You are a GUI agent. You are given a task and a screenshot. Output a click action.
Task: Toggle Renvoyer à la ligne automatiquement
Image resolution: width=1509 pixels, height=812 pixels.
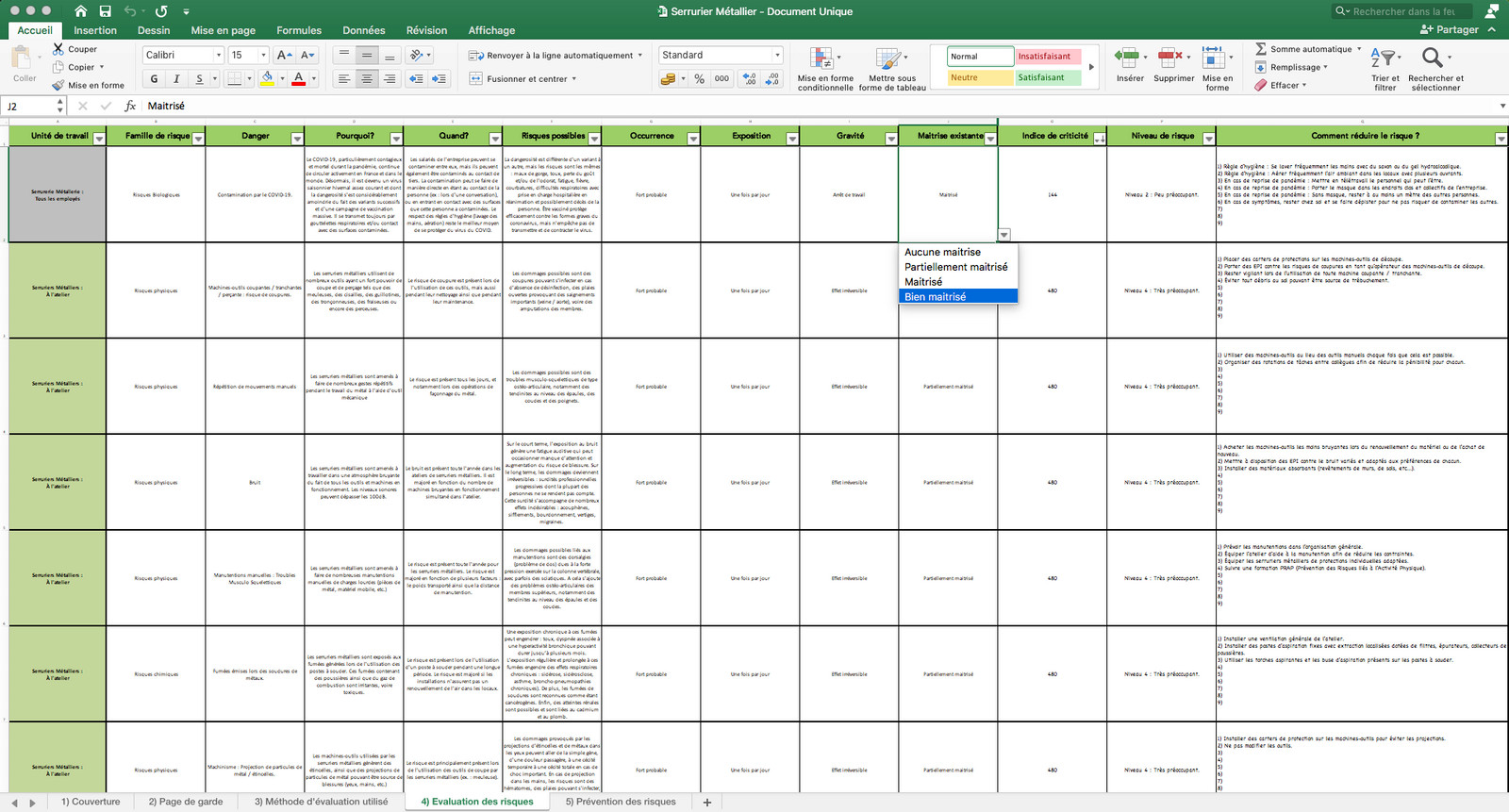coord(555,56)
